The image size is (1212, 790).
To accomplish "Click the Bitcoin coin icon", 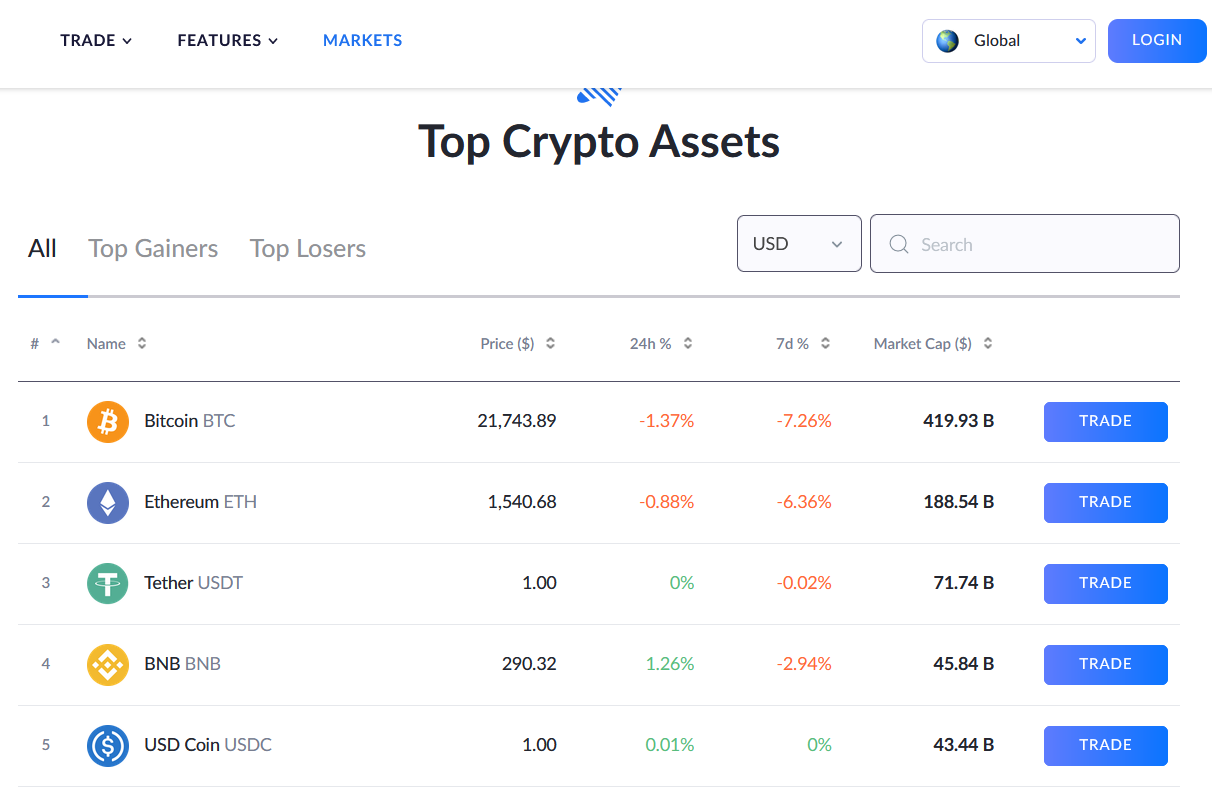I will coord(108,422).
